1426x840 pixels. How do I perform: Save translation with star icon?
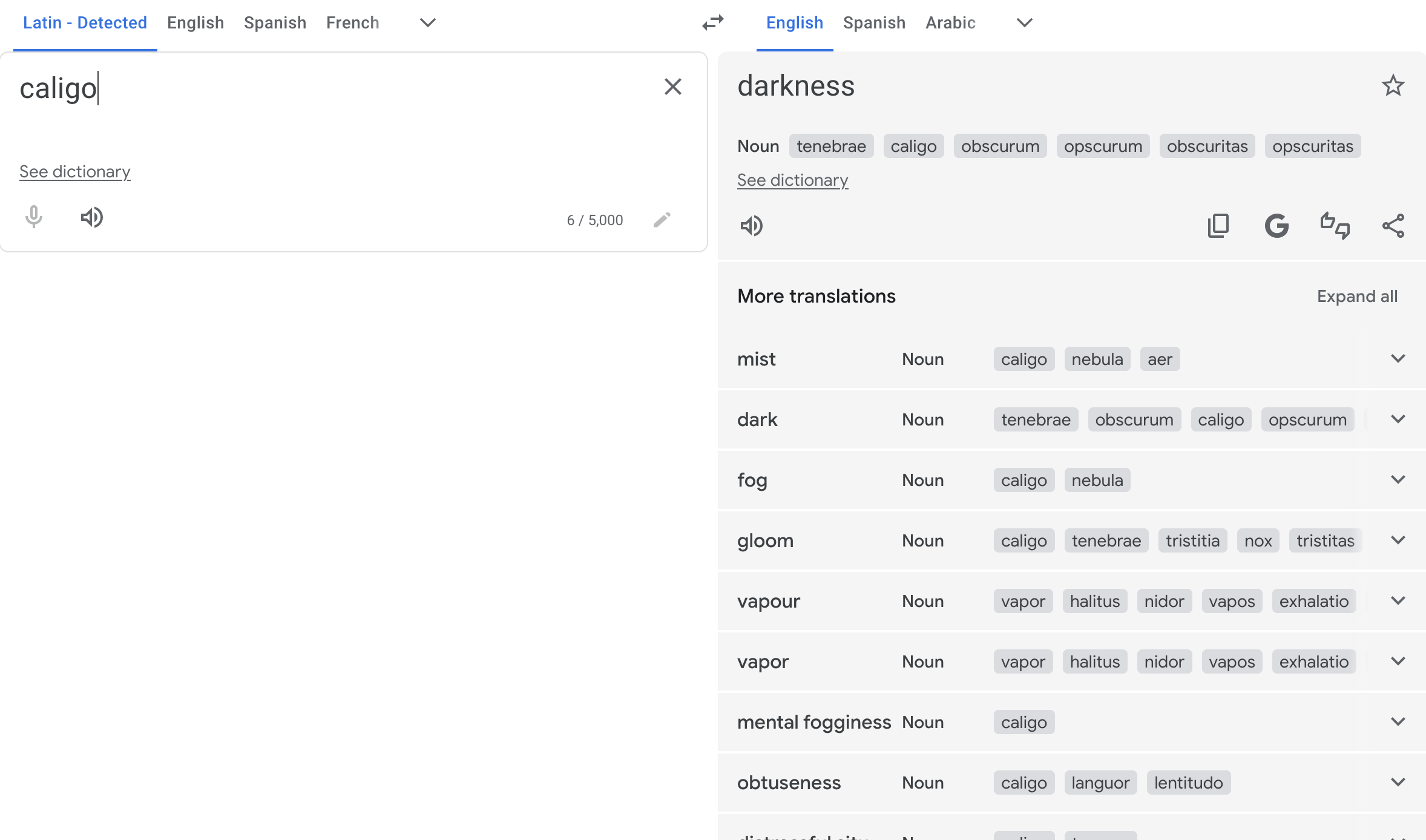1393,85
